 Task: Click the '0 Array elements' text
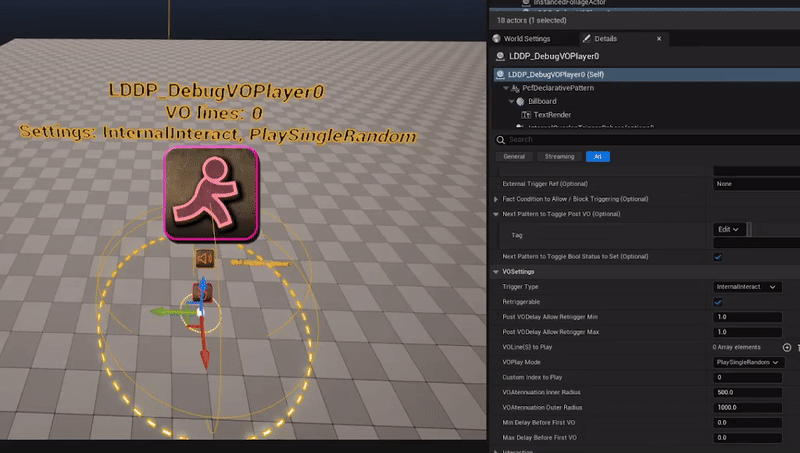(736, 347)
